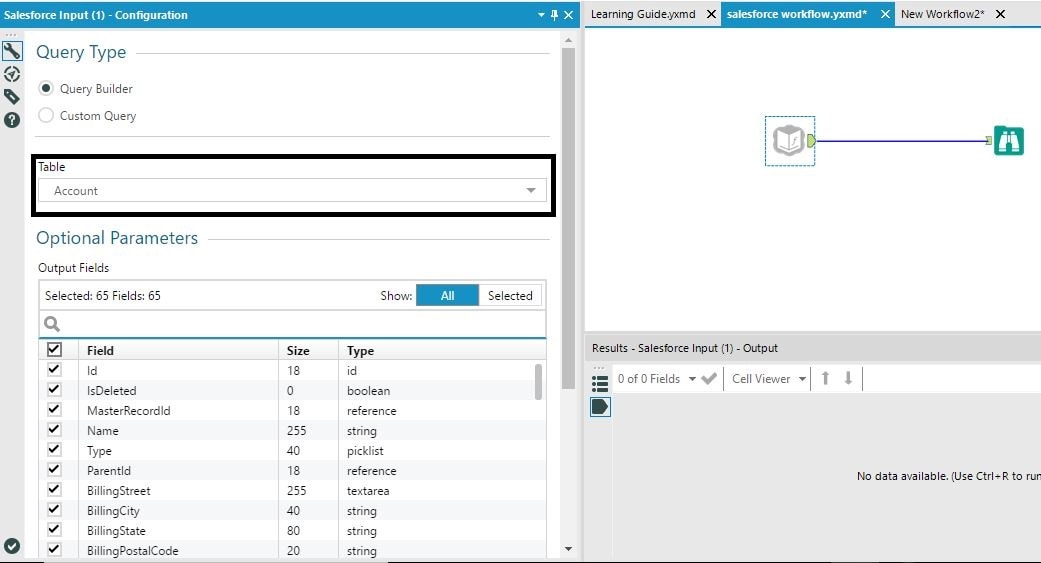Screen dimensions: 1041x563
Task: Switch to the New Workflow2 tab
Action: tap(943, 14)
